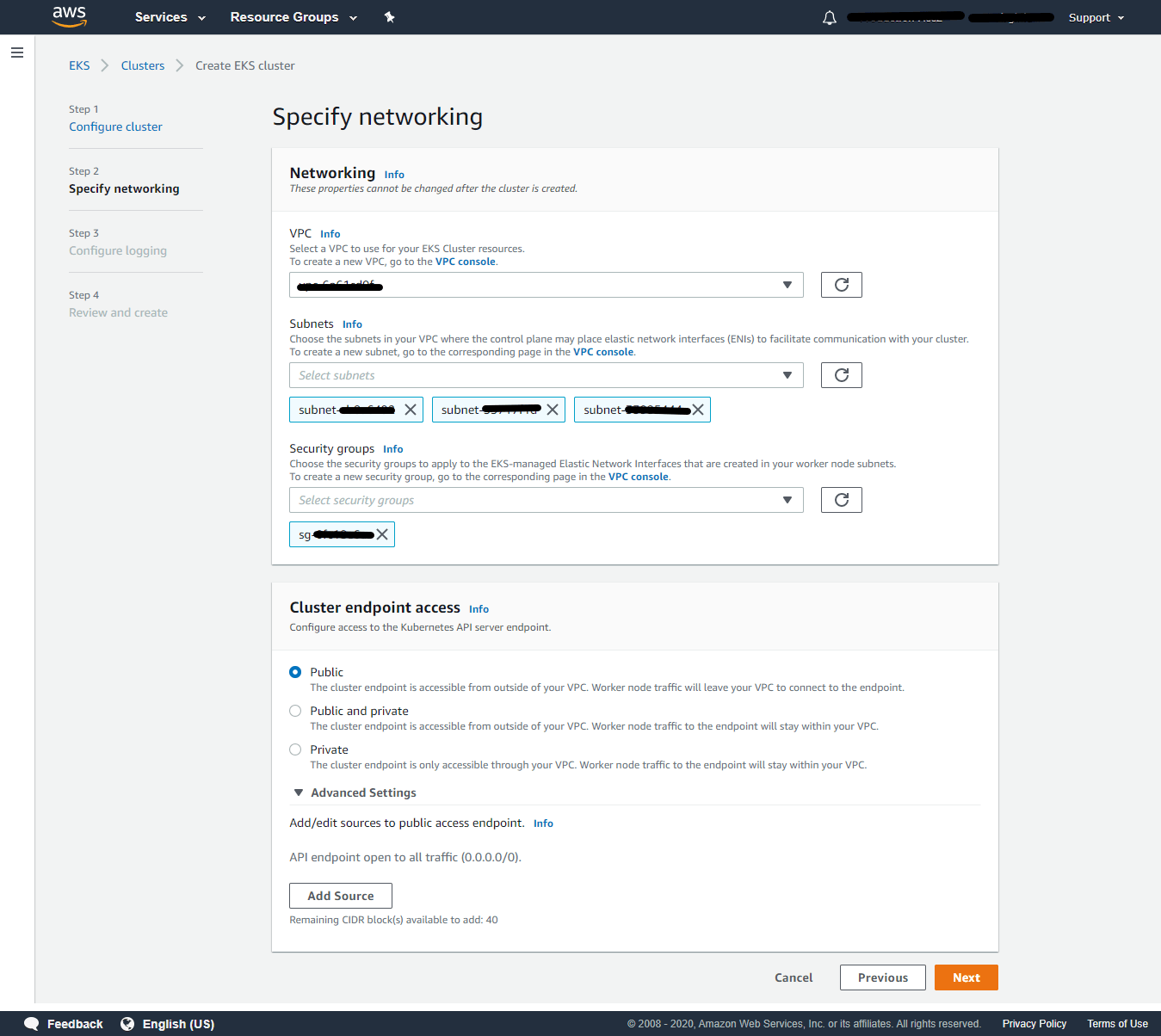The width and height of the screenshot is (1161, 1036).
Task: Click the Create EKS cluster breadcrumb text
Action: [x=245, y=65]
